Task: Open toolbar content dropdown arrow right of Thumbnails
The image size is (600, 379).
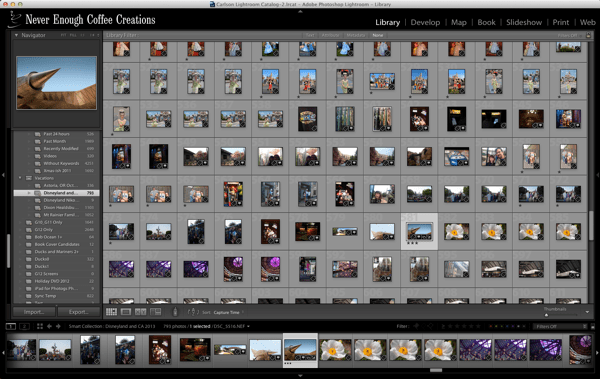Action: (587, 312)
